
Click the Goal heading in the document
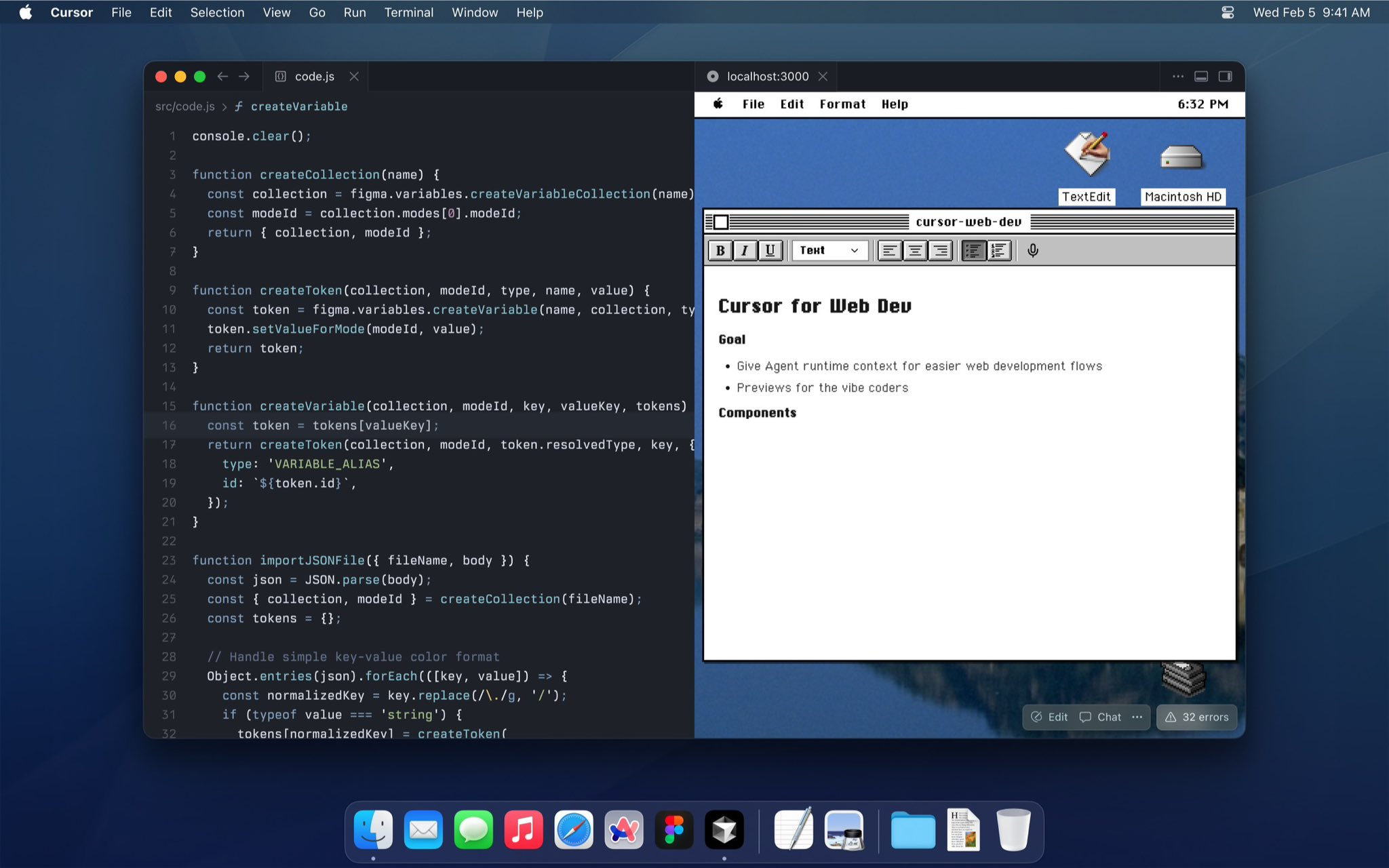732,340
